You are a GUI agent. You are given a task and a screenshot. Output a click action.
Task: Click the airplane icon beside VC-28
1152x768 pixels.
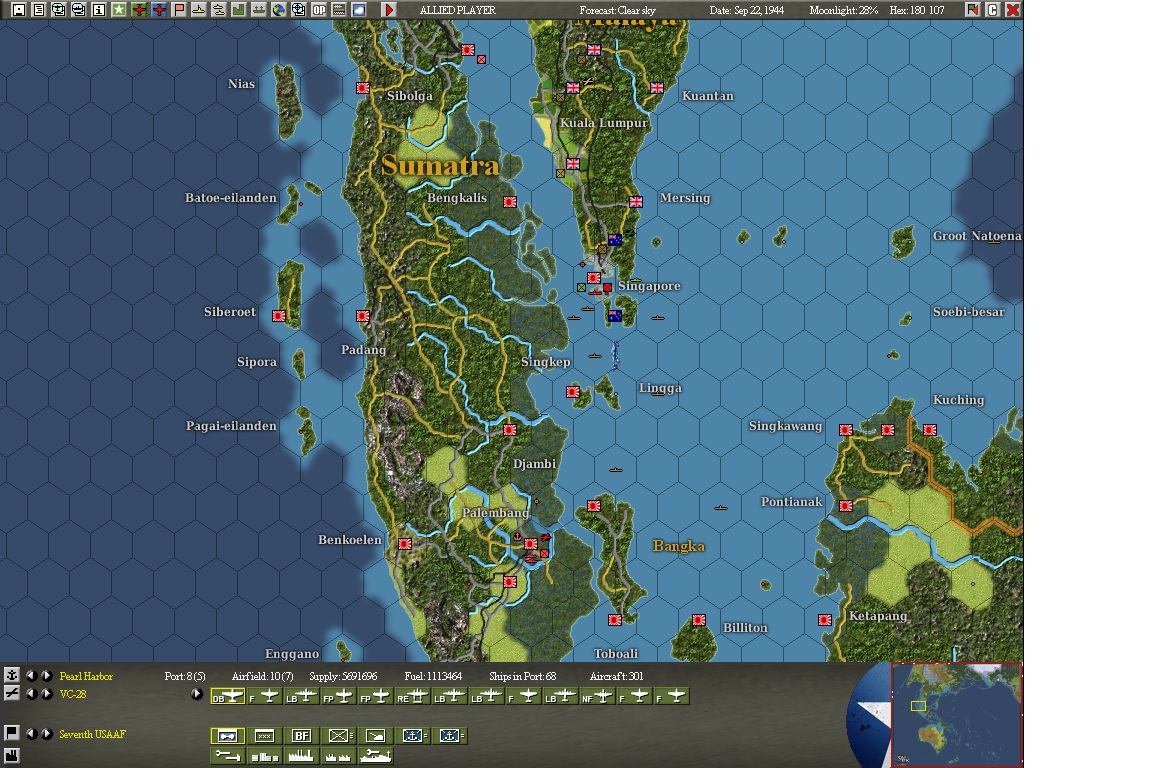coord(12,692)
